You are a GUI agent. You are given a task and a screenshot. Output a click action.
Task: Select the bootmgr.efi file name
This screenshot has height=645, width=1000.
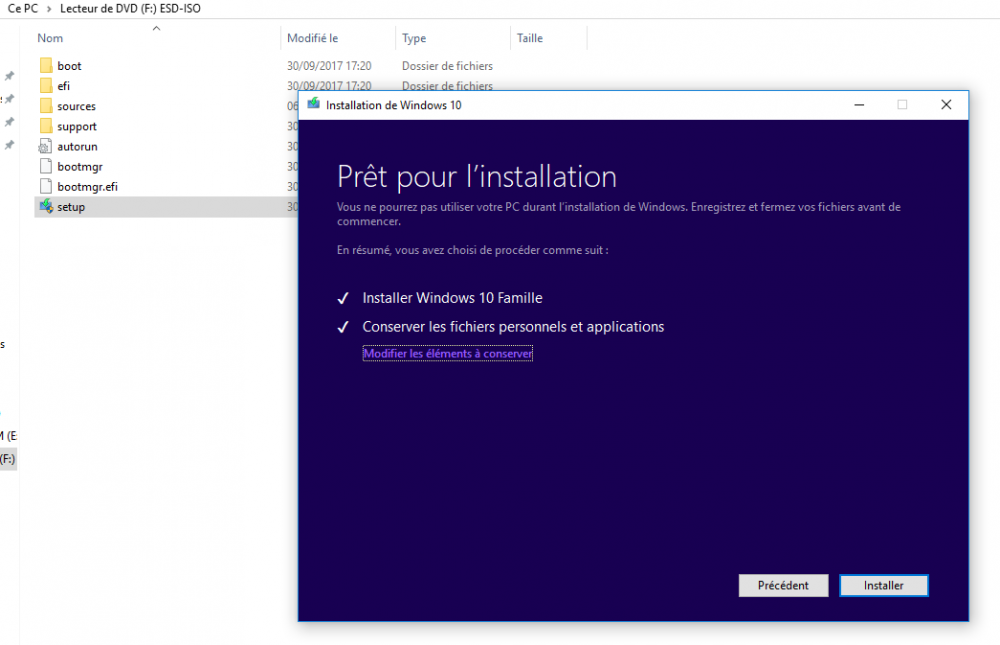click(x=87, y=186)
